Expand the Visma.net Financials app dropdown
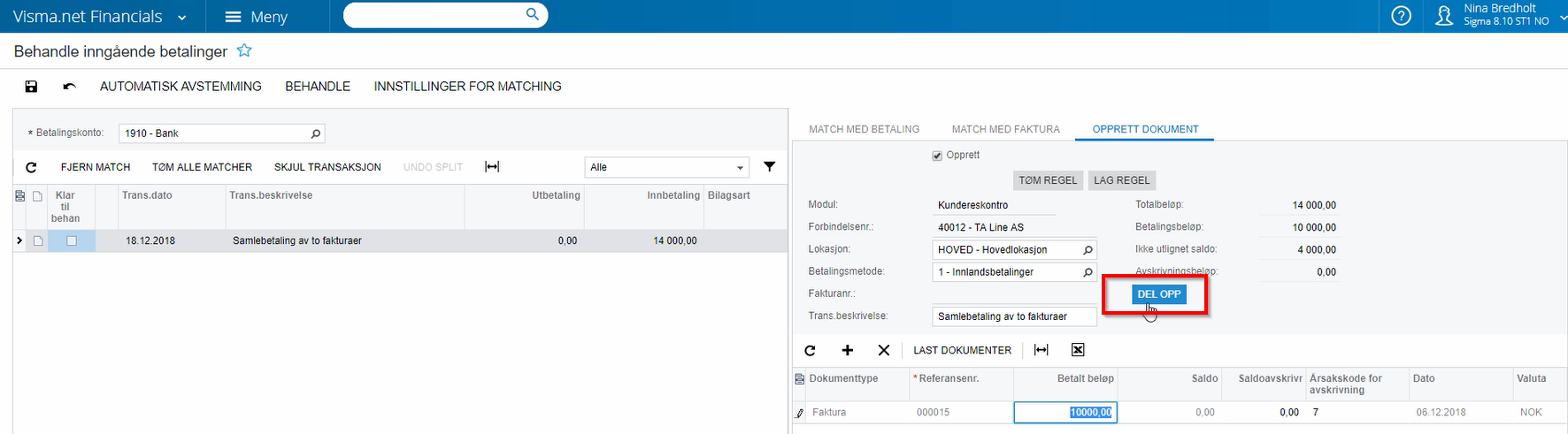 click(x=182, y=17)
